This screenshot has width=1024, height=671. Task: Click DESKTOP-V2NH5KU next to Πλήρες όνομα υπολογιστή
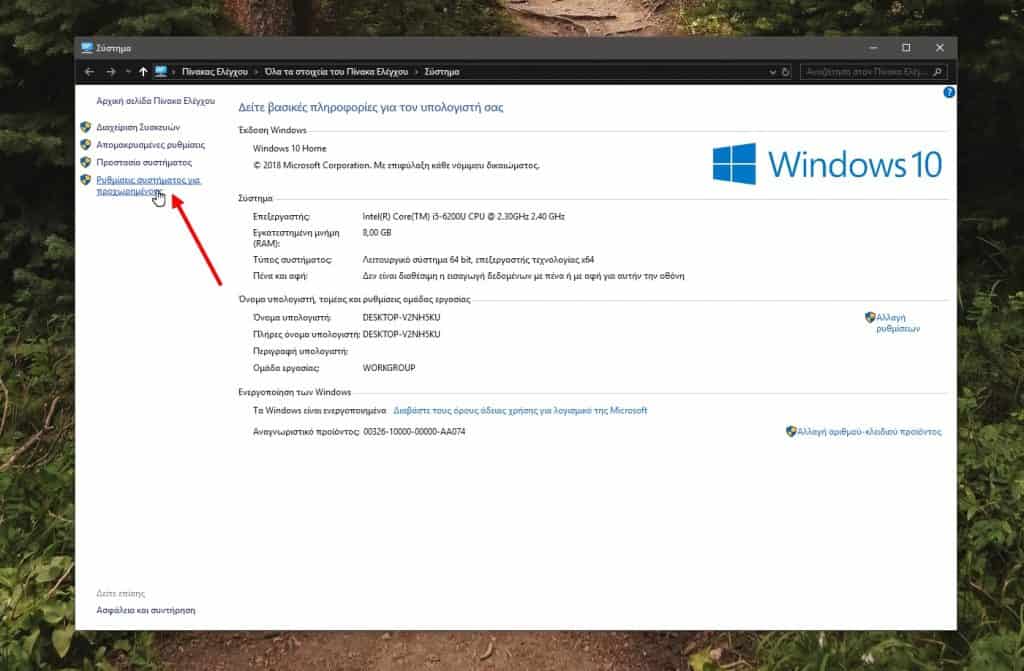402,334
